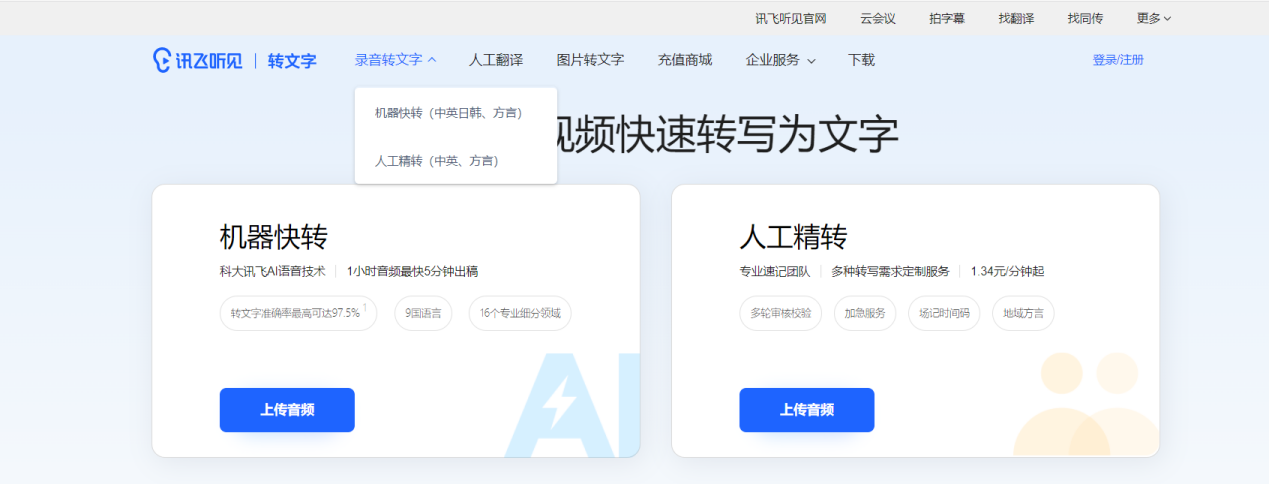Click the 16个专业细分领域 tag
This screenshot has height=484, width=1269.
click(520, 313)
